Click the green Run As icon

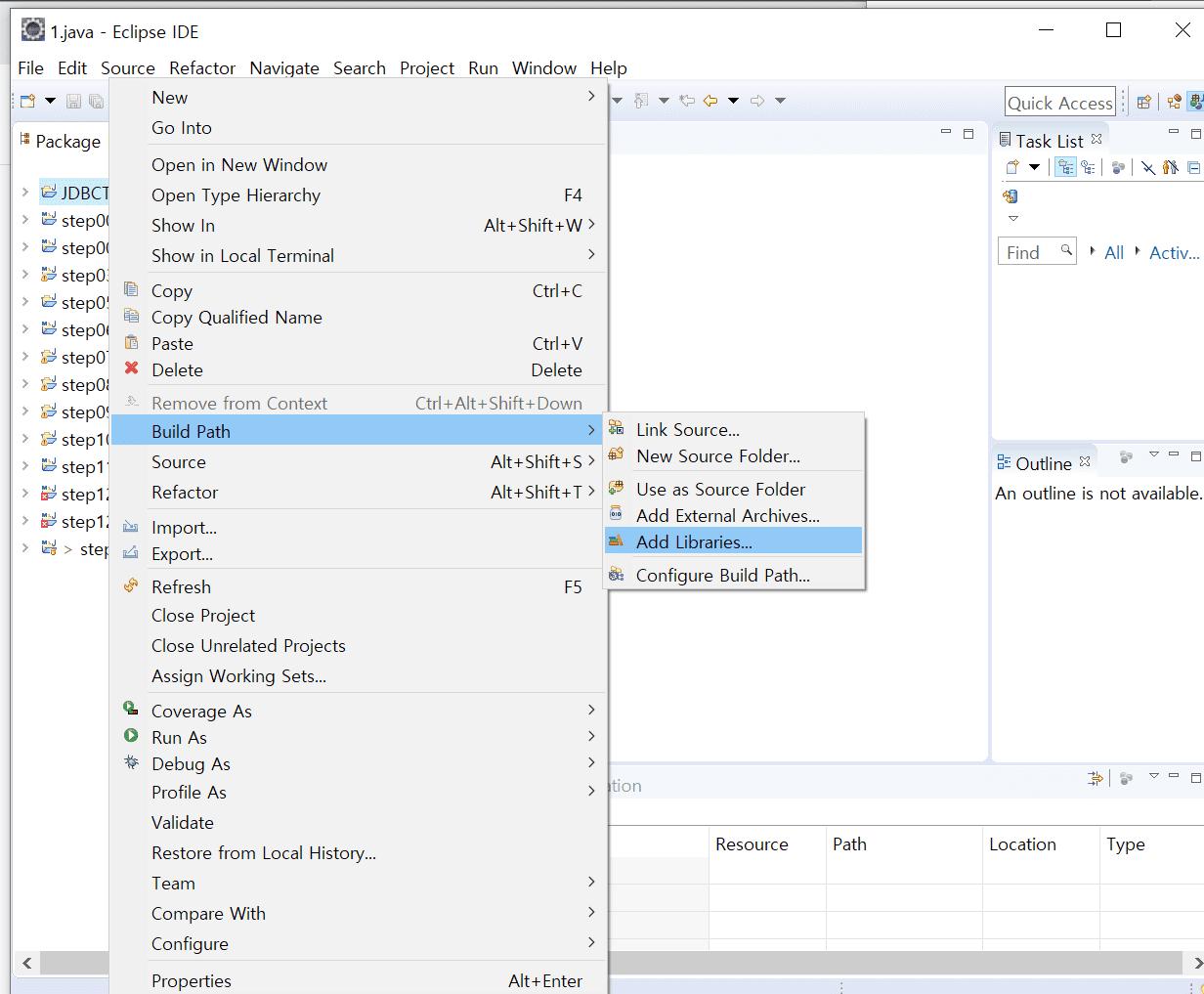131,737
